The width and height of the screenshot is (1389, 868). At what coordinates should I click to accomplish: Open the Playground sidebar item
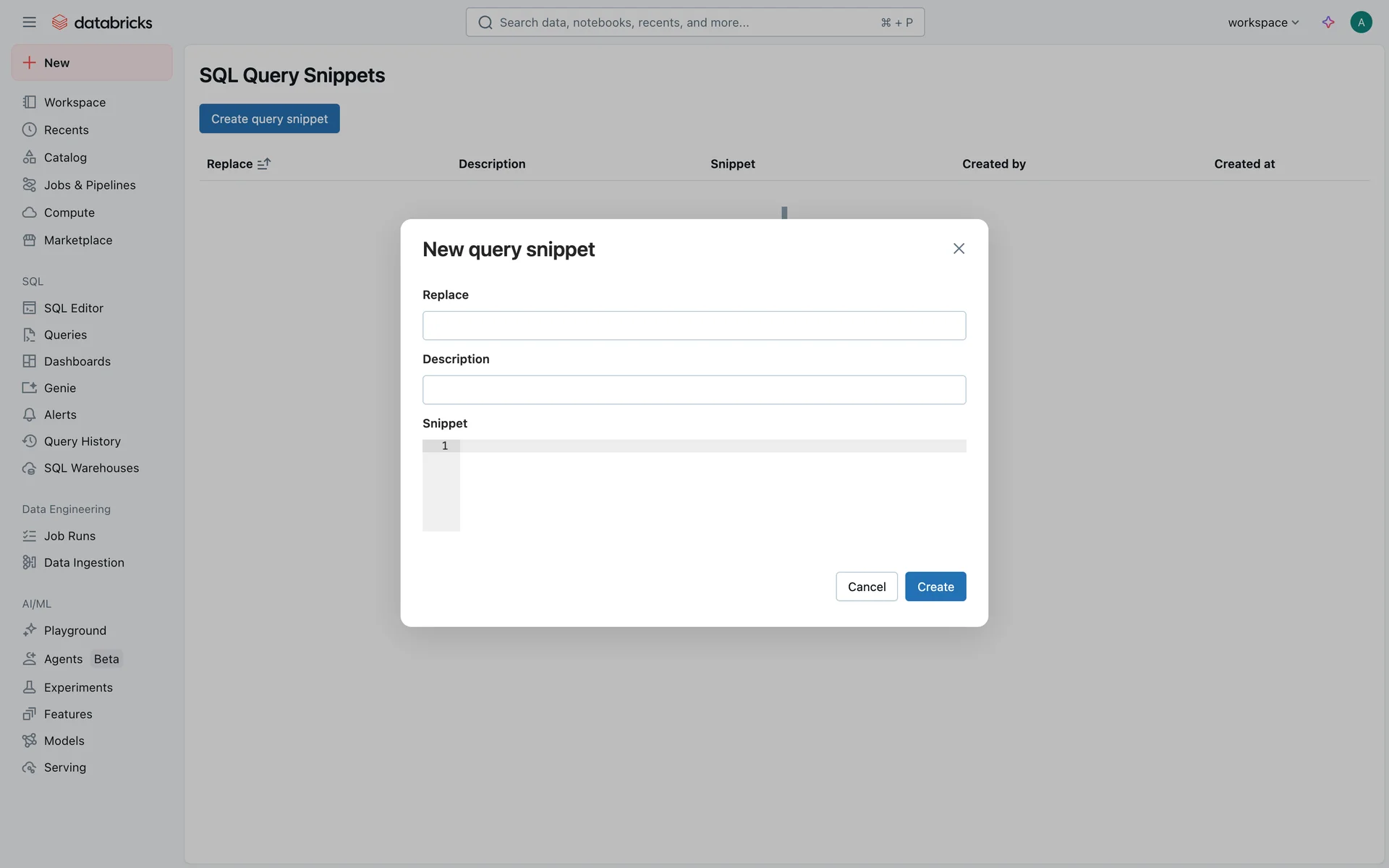click(75, 631)
